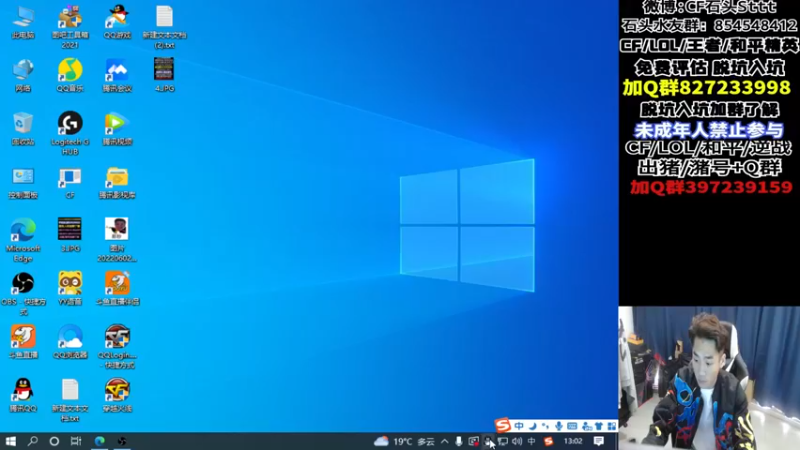Image resolution: width=800 pixels, height=450 pixels.
Task: Open Cortana circle on taskbar
Action: (54, 441)
